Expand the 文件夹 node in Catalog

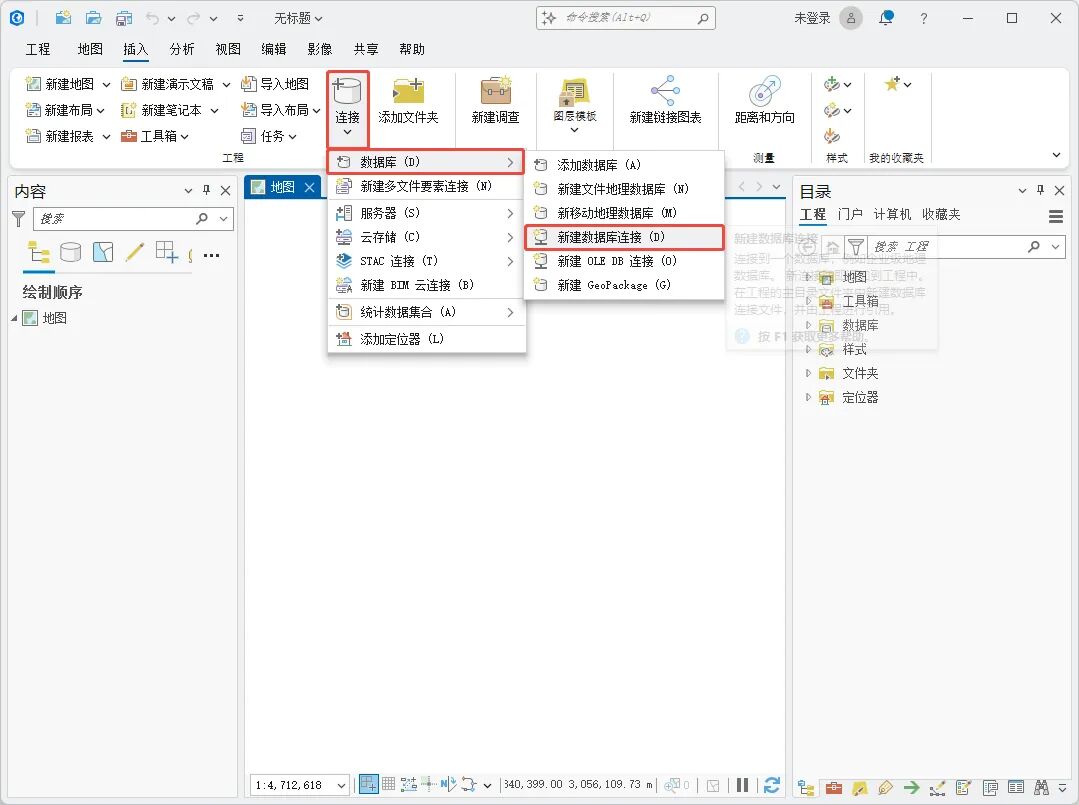point(809,374)
